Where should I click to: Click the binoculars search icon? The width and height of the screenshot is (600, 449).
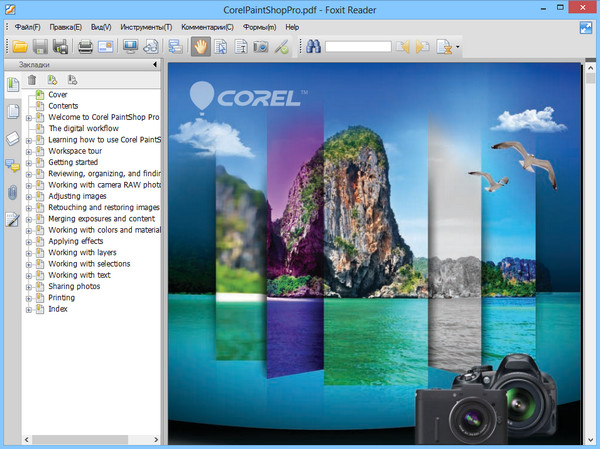(x=312, y=46)
